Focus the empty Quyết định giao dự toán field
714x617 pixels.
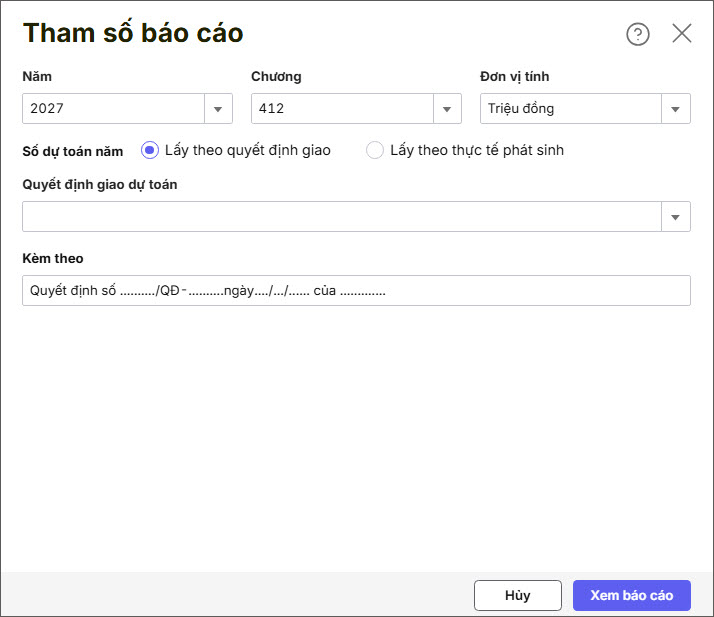pos(341,217)
